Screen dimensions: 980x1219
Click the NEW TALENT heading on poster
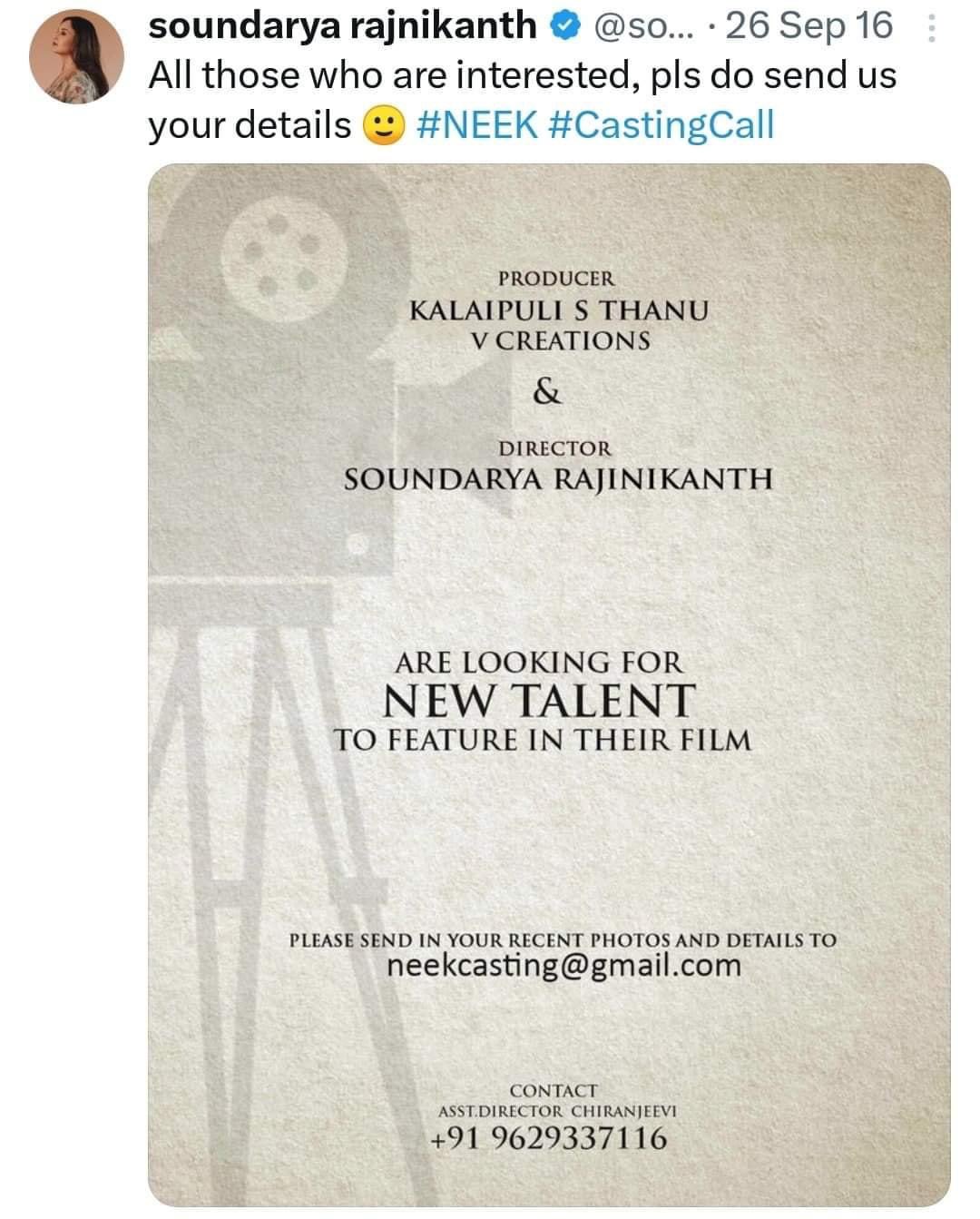(539, 701)
